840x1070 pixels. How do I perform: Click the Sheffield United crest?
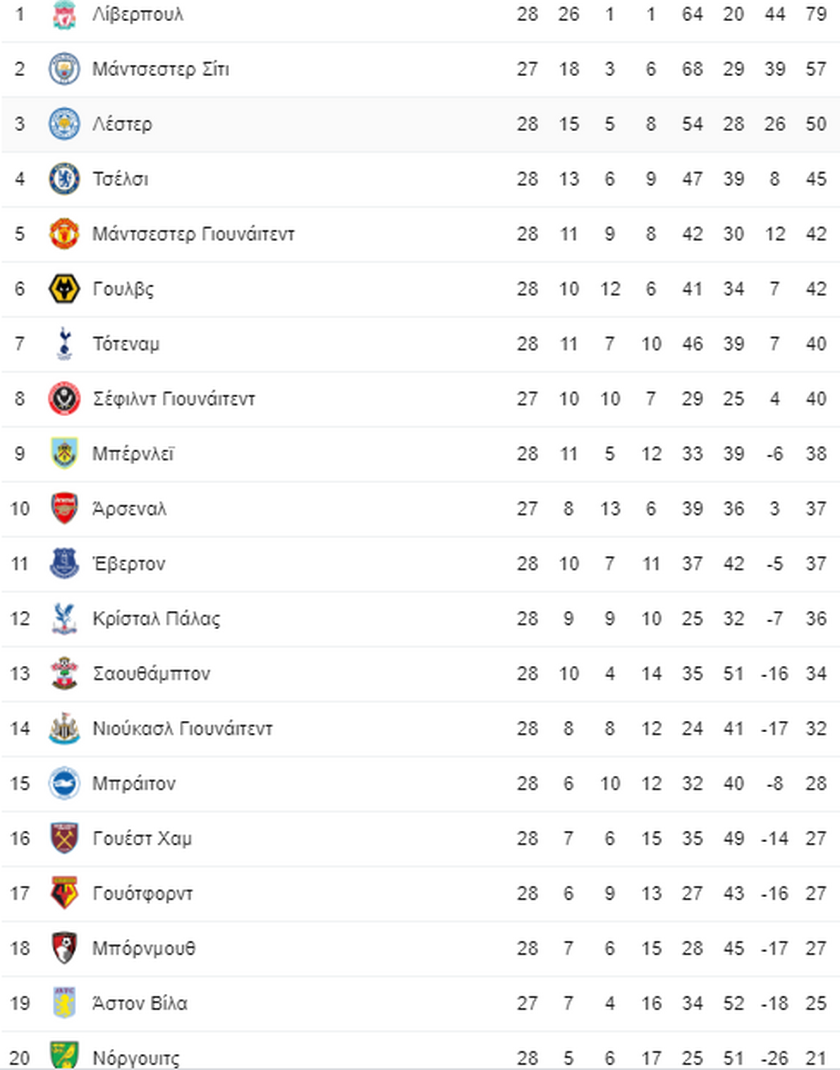[x=64, y=399]
